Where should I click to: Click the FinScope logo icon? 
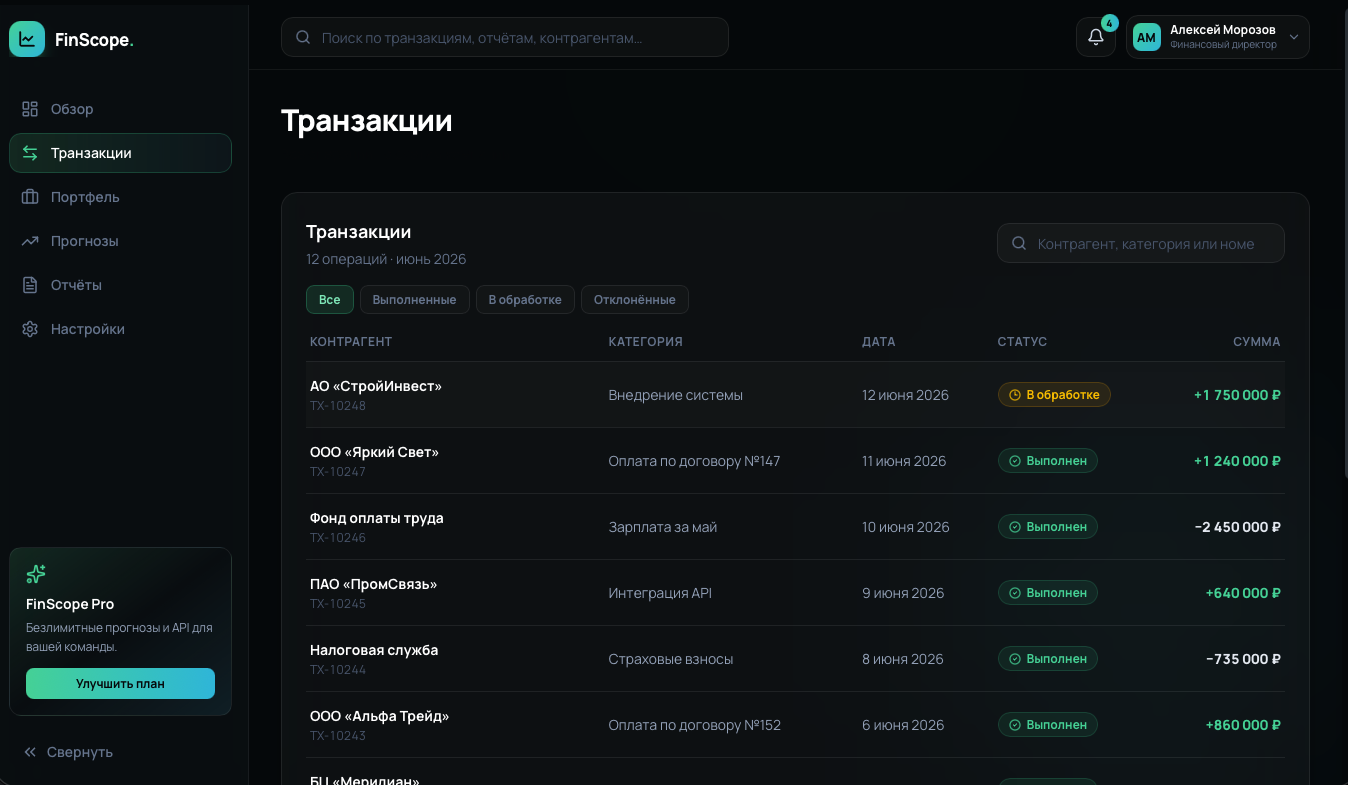pyautogui.click(x=27, y=39)
